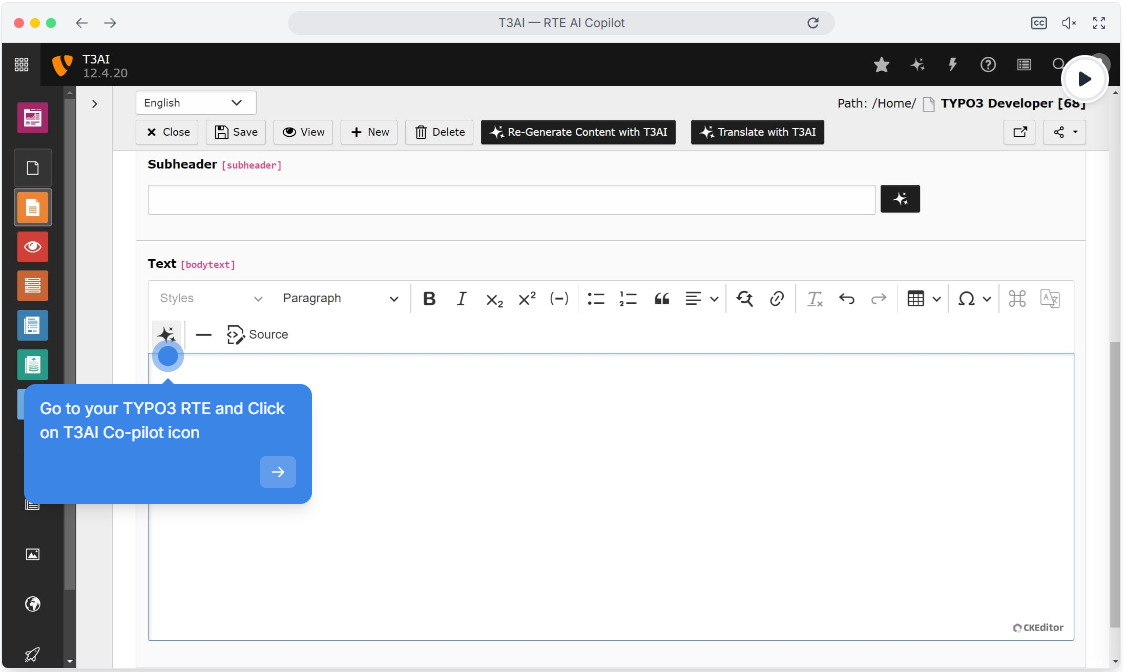Open T3AI sparkle menu in top bar
Screen dimensions: 1123x672
tap(917, 65)
